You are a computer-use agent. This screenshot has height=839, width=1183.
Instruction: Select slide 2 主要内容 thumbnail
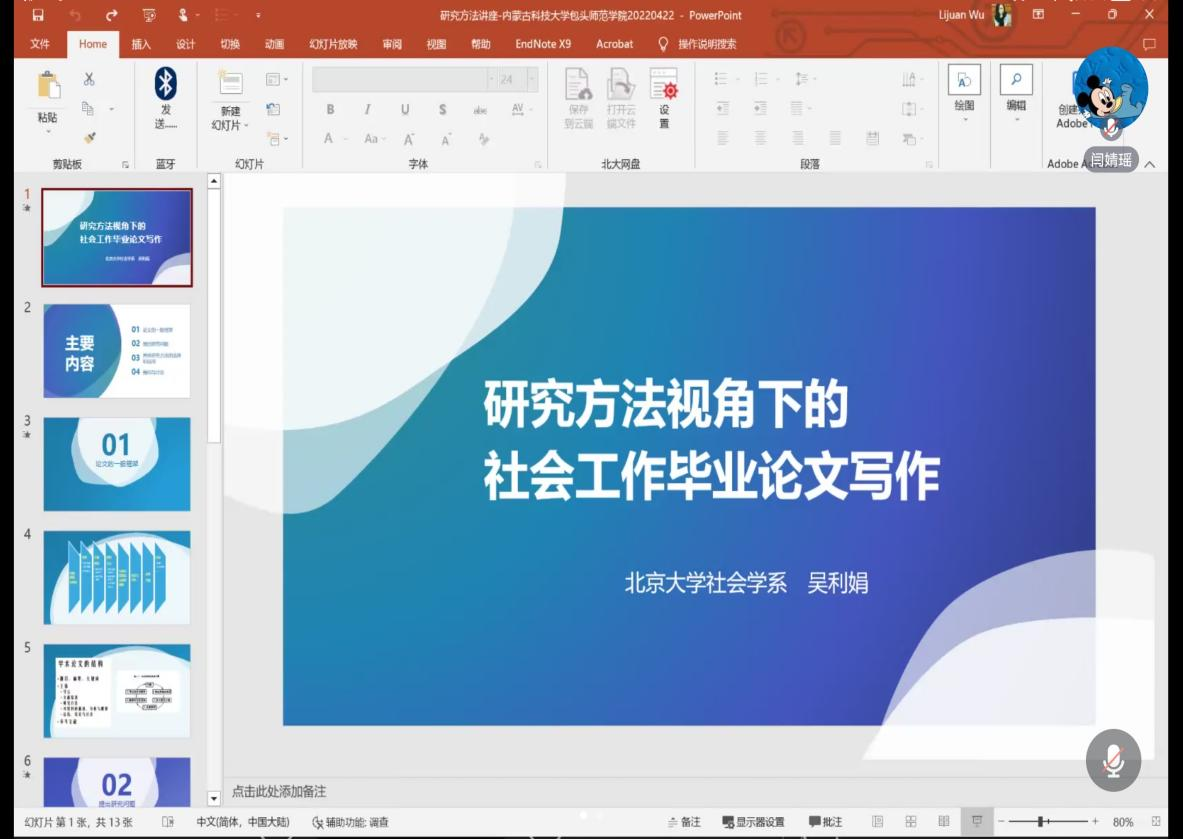coord(117,351)
